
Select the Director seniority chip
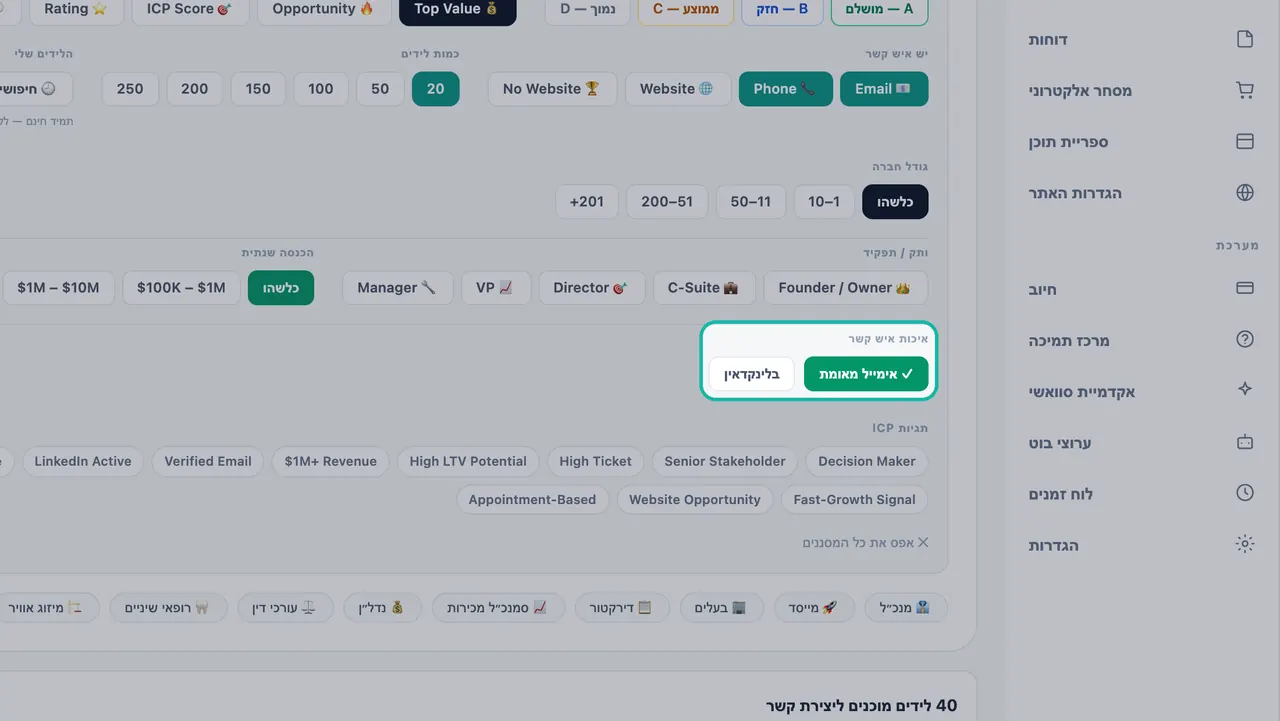click(x=592, y=287)
